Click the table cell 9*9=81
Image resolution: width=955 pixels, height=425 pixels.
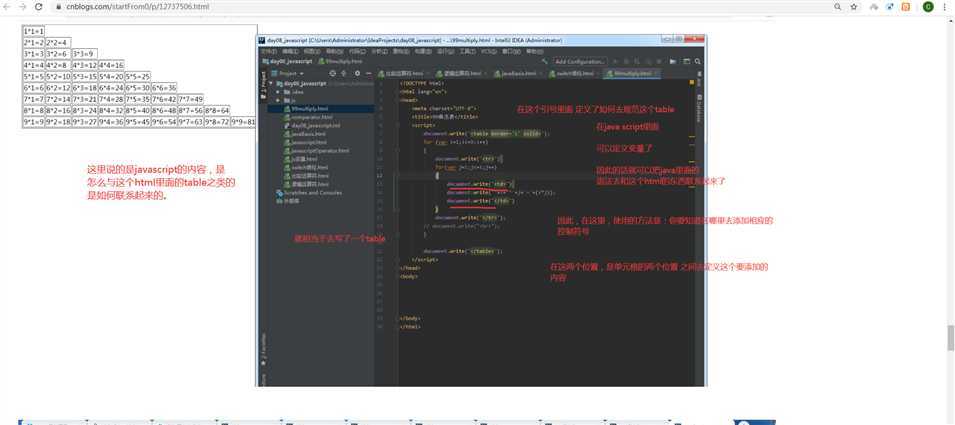pyautogui.click(x=244, y=122)
